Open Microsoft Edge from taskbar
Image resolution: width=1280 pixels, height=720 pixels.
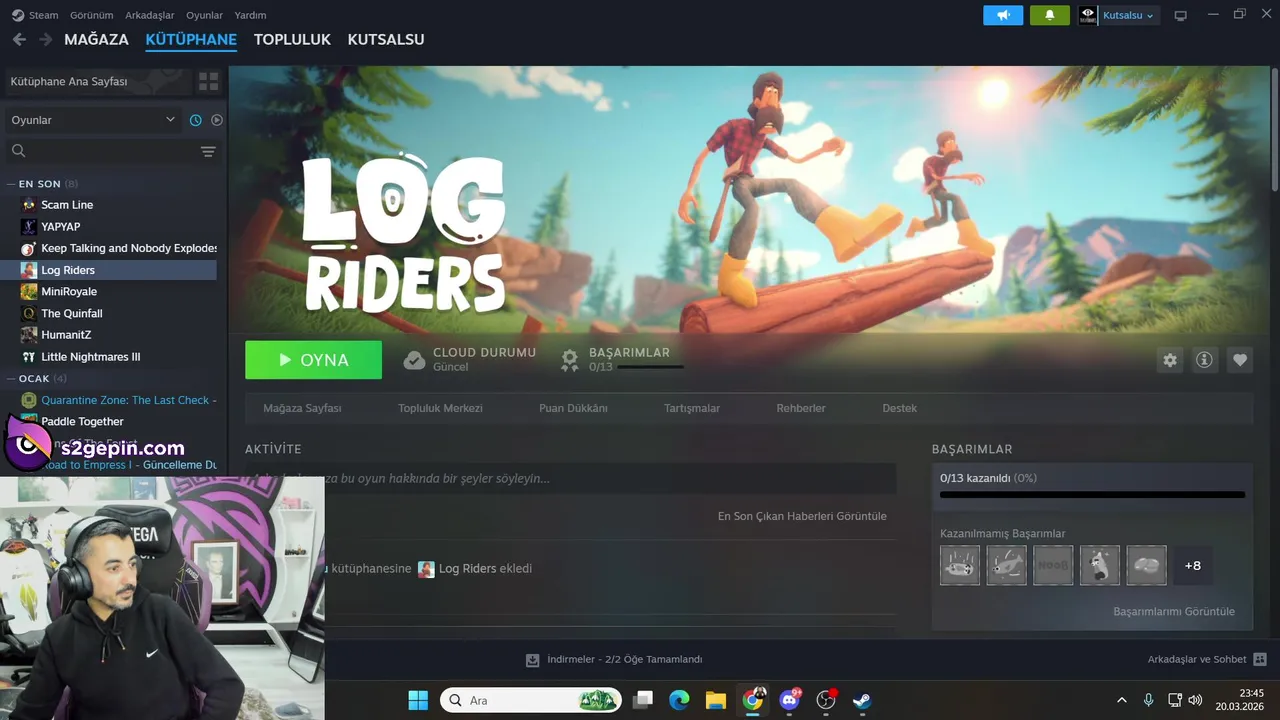679,700
